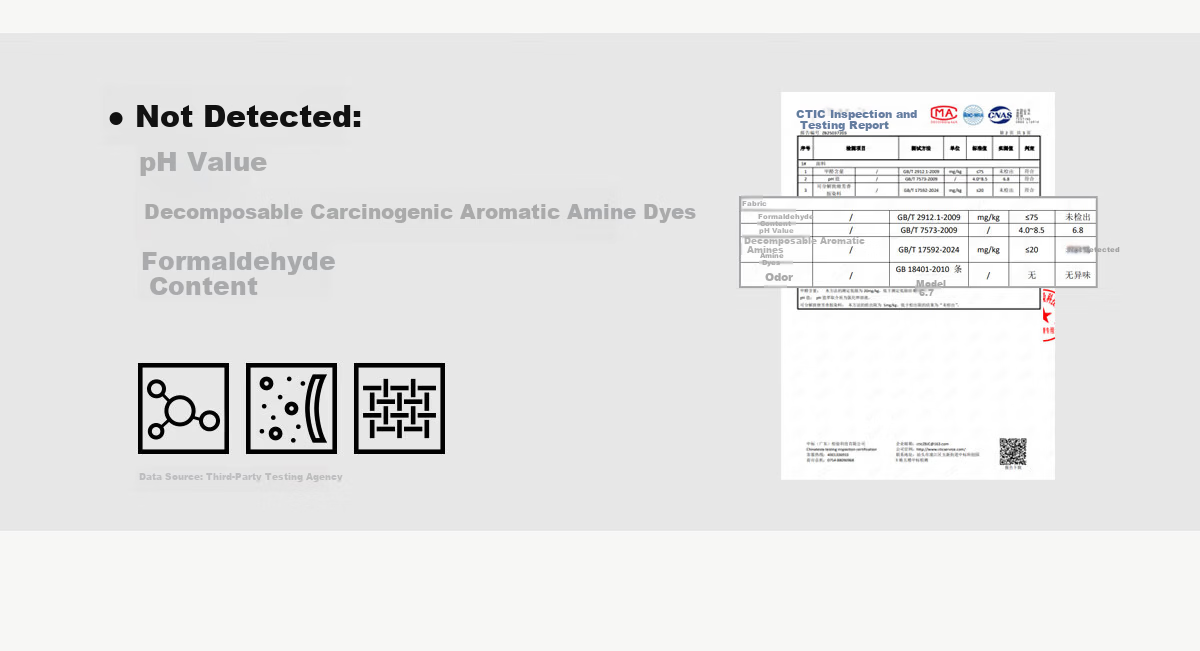
Task: Click the inspection report document thumbnail
Action: point(918,286)
